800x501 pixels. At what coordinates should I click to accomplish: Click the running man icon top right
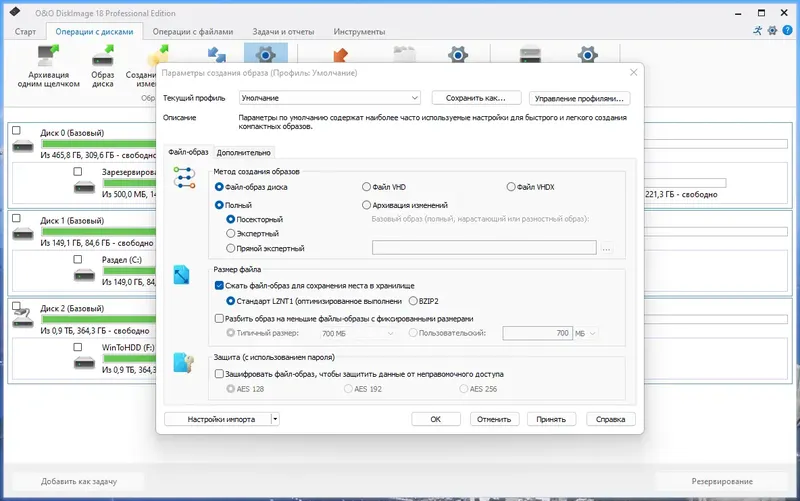pos(758,31)
